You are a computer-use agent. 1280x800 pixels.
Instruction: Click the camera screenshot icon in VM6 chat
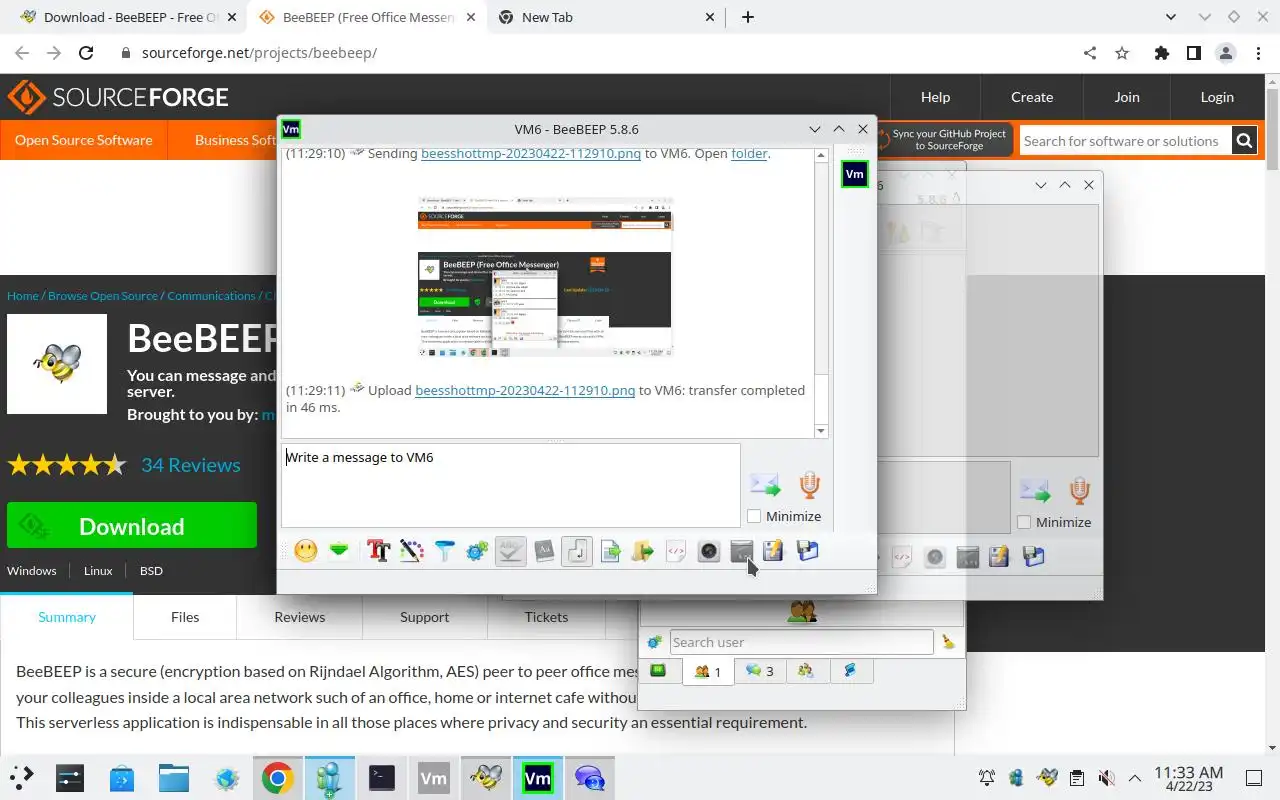pyautogui.click(x=709, y=551)
